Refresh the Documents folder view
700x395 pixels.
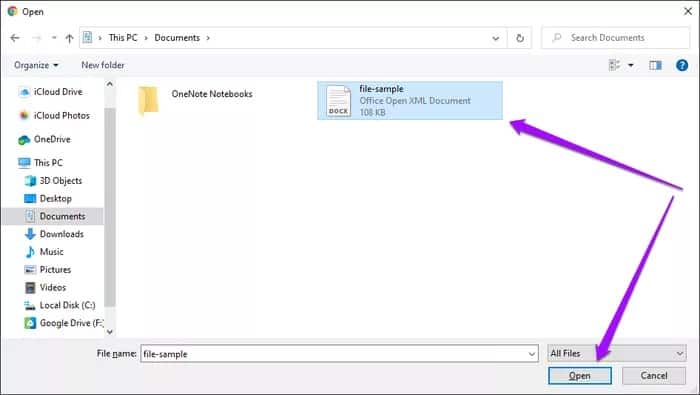coord(520,38)
